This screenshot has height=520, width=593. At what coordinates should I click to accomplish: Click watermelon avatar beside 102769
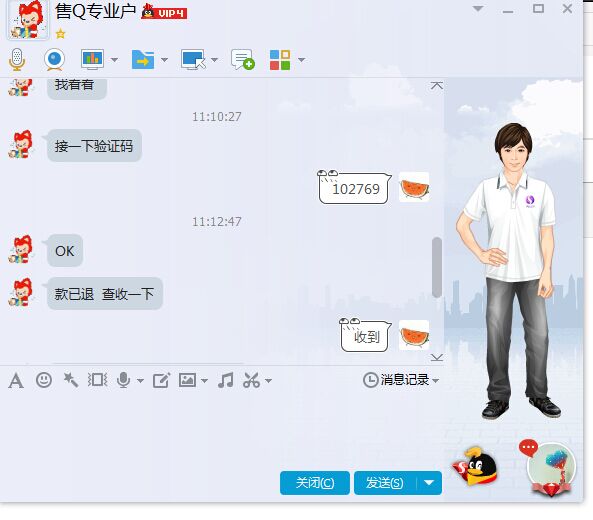coord(414,187)
